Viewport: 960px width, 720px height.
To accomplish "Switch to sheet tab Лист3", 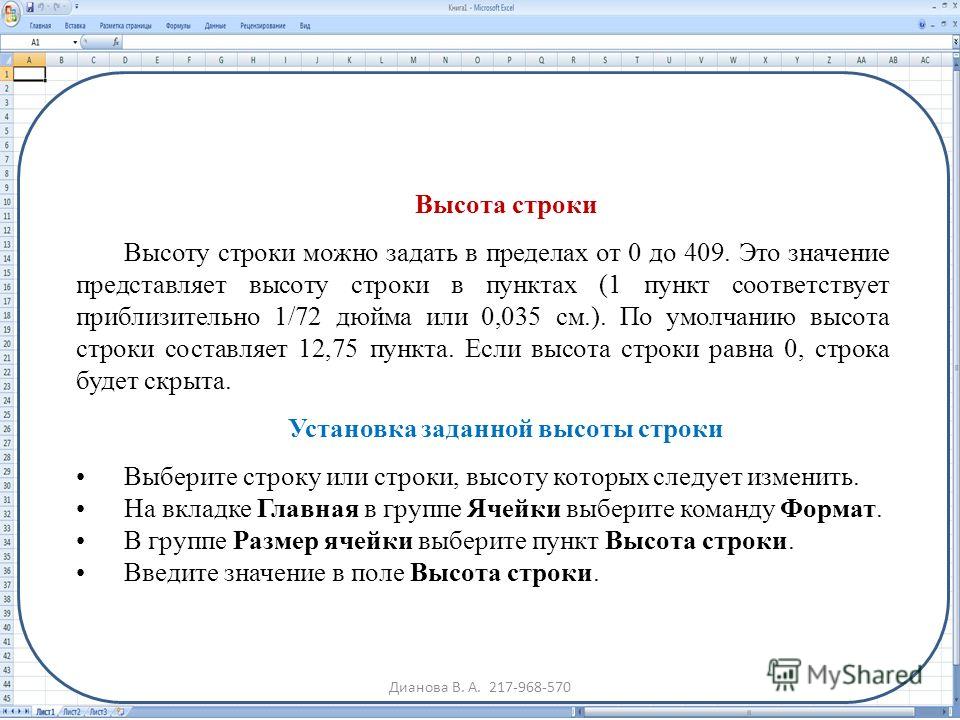I will click(x=98, y=712).
